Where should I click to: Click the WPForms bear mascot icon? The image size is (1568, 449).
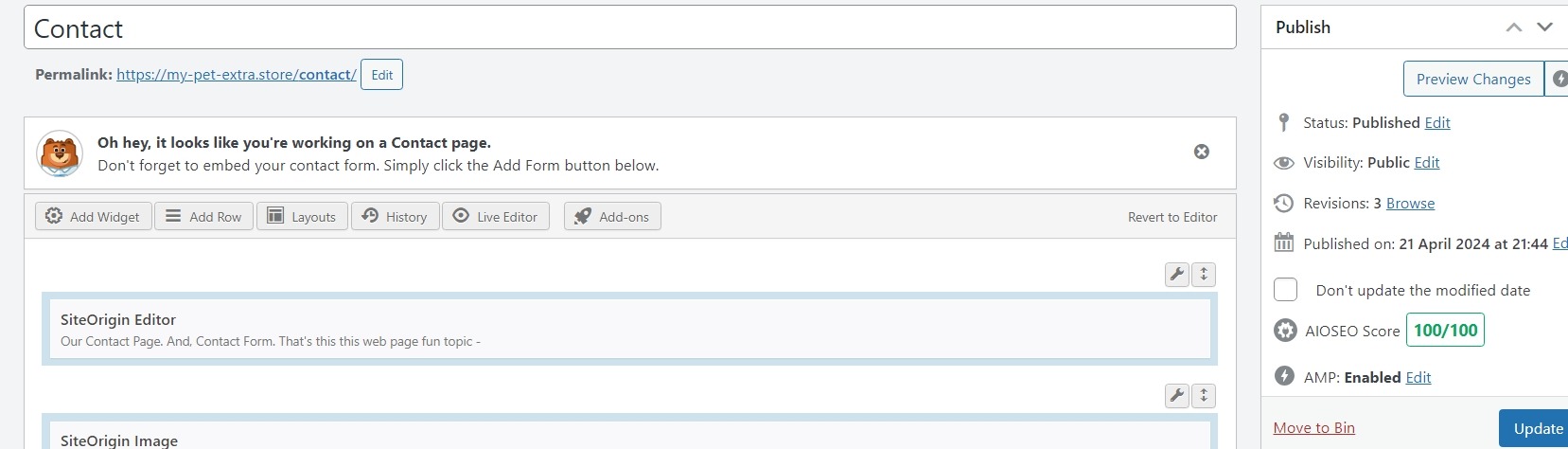60,153
